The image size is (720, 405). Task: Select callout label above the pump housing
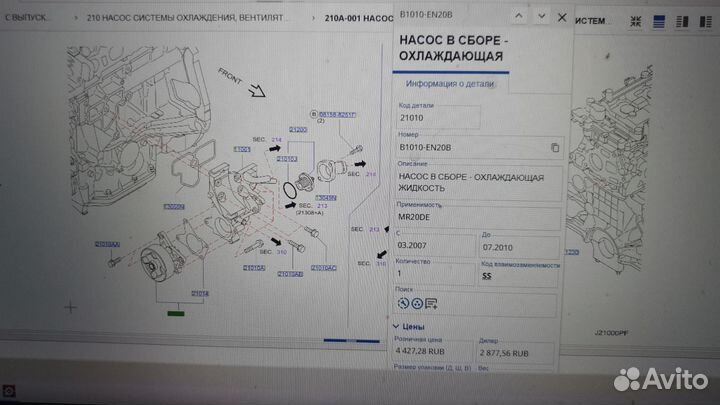click(x=242, y=149)
